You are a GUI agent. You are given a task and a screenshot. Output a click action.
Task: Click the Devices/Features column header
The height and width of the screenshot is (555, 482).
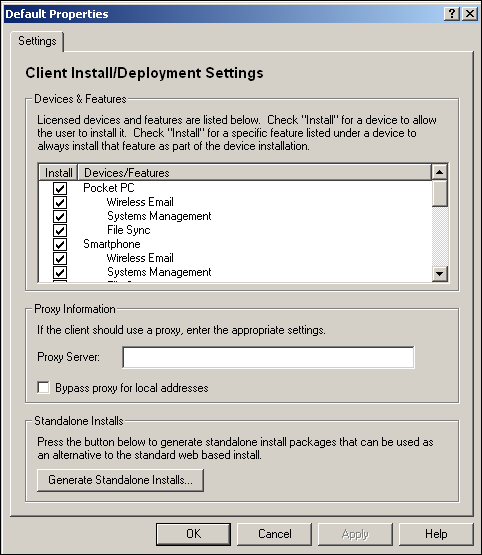pyautogui.click(x=254, y=173)
